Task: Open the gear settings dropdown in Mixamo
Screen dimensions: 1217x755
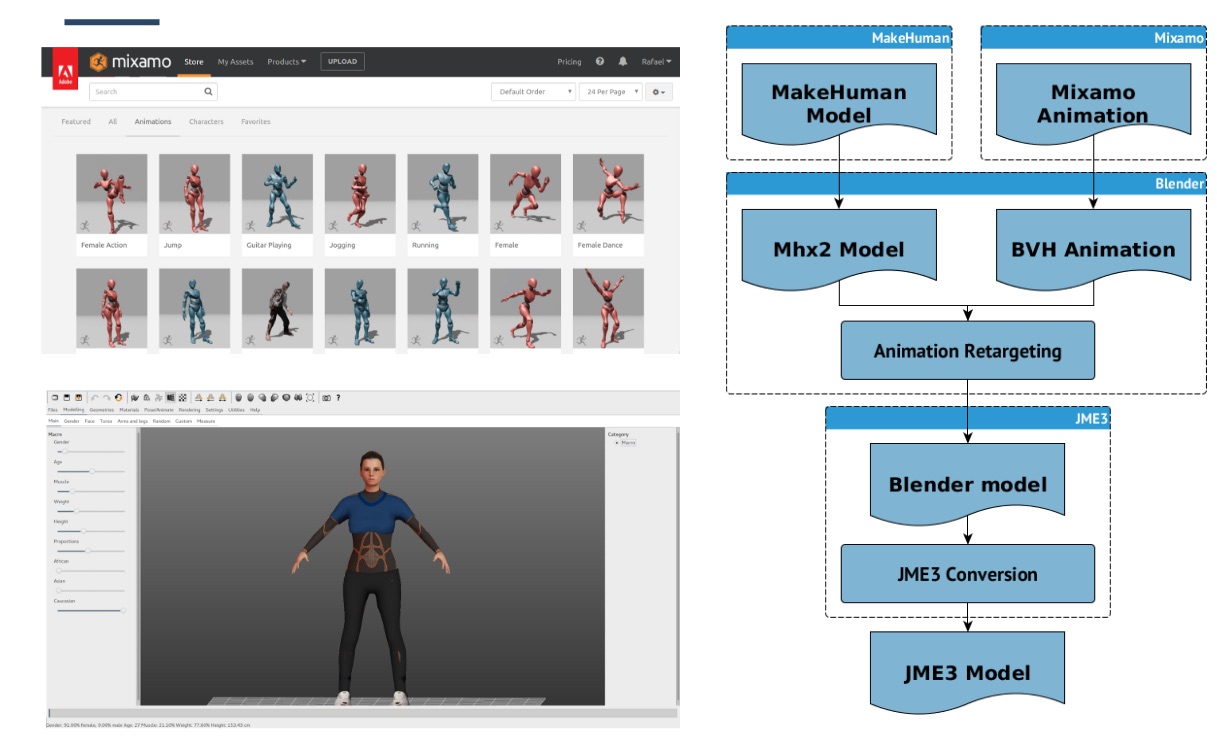Action: (x=658, y=91)
